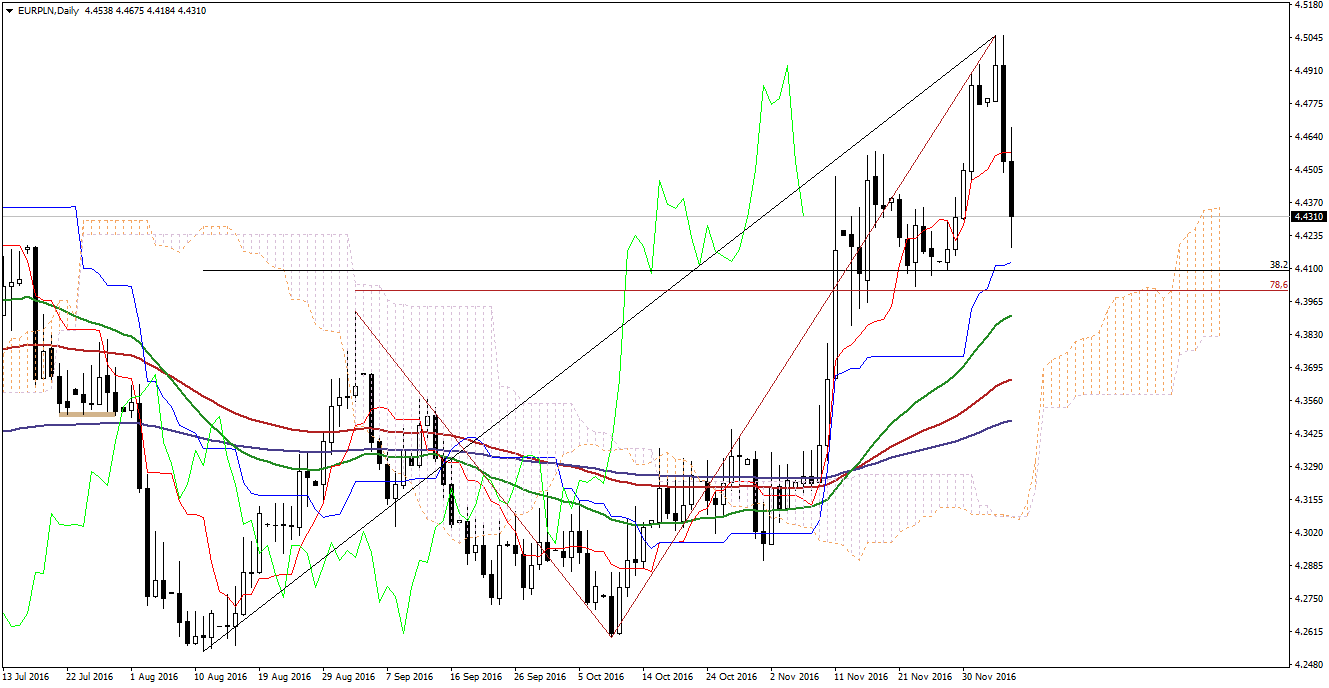This screenshot has height=688, width=1329.
Task: Click the 4.4640 price axis label
Action: (1308, 137)
